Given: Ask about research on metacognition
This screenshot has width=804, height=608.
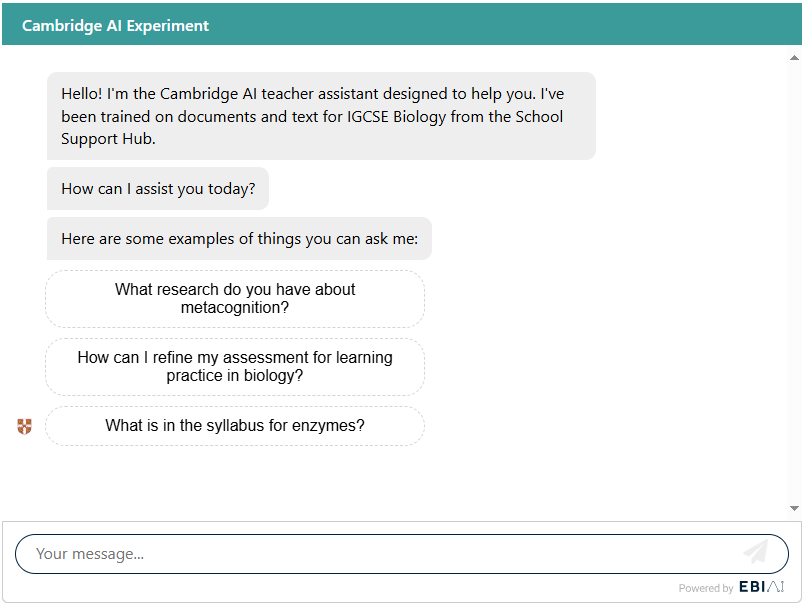Looking at the screenshot, I should [235, 299].
